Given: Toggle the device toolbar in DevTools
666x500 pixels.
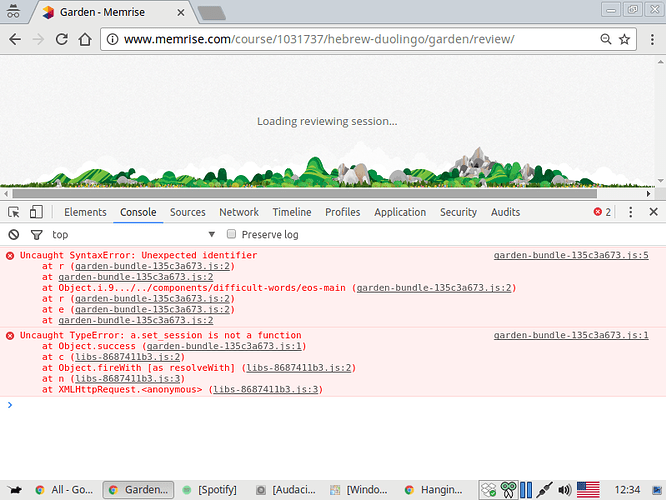Looking at the screenshot, I should pyautogui.click(x=36, y=212).
